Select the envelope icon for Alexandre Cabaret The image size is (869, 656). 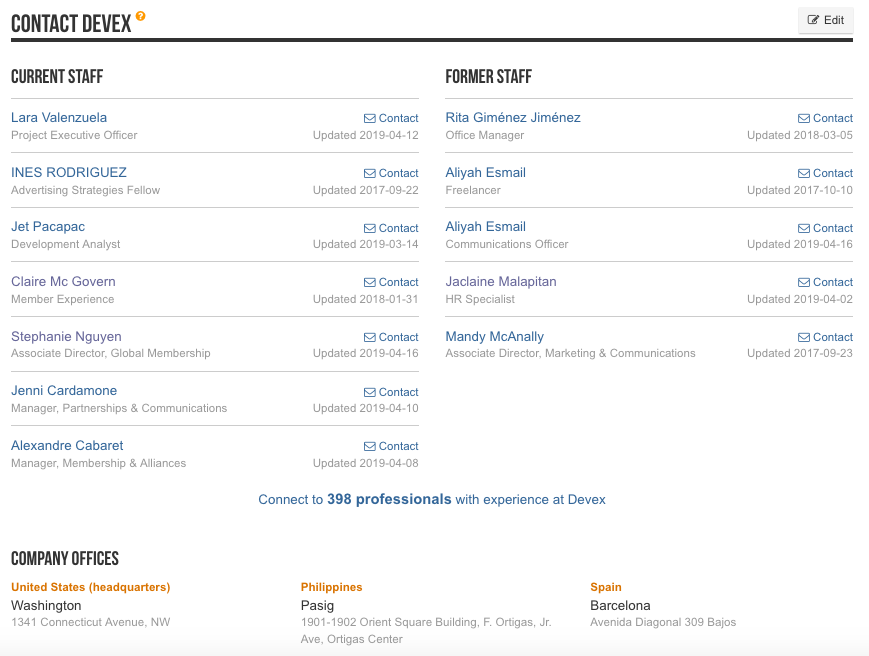[370, 447]
